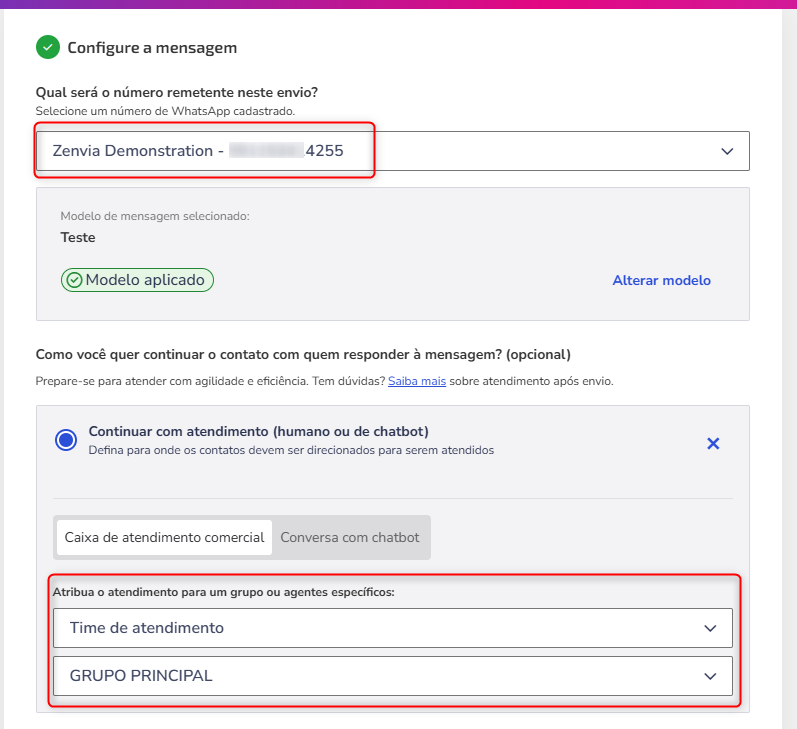Viewport: 797px width, 729px height.
Task: Click the check icon inside the Modelo aplicado badge
Action: pos(75,280)
